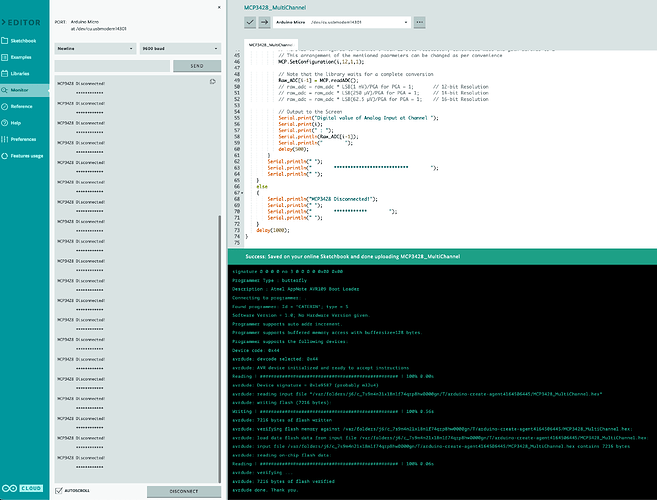Click the Upload arrow button

point(264,22)
